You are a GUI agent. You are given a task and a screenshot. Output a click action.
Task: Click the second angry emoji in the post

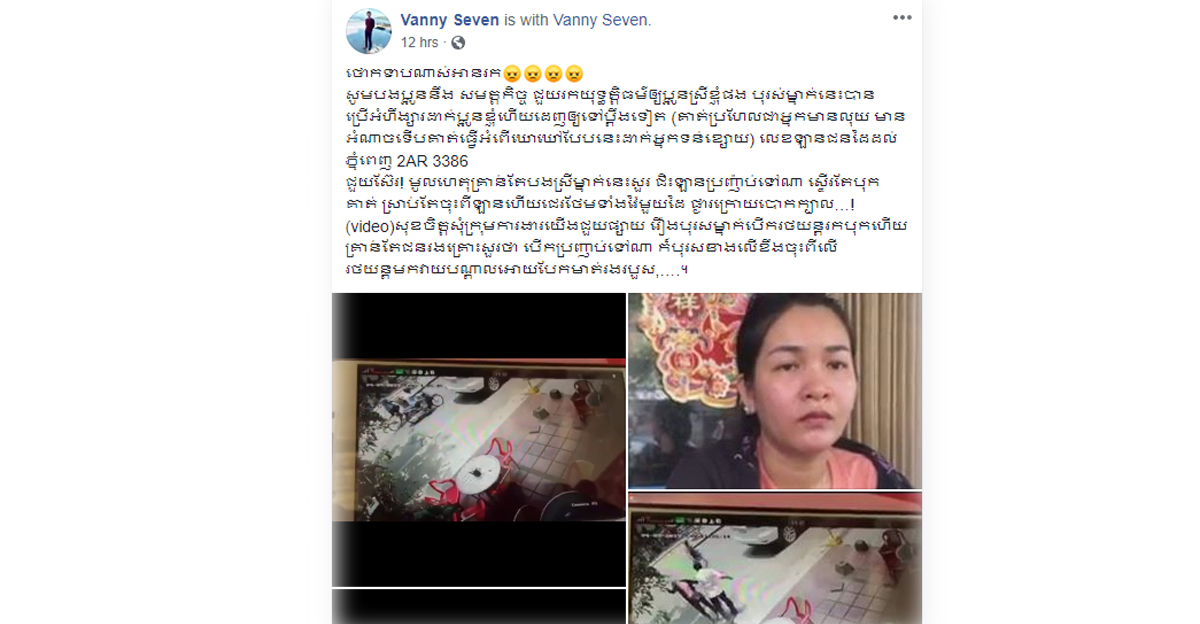tap(532, 73)
